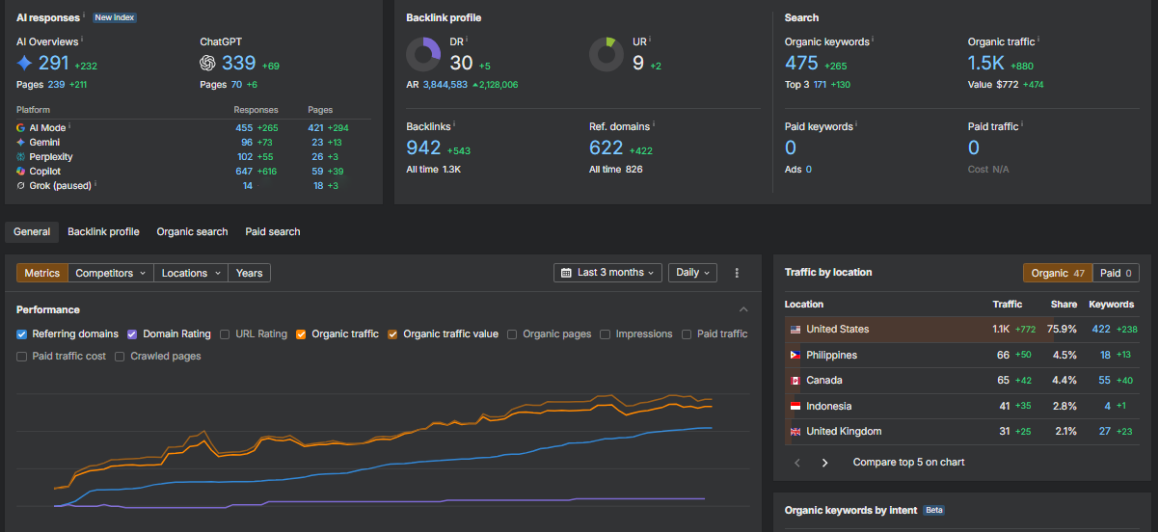Click the Beta badge by keywords intent
The width and height of the screenshot is (1158, 532).
pos(934,511)
